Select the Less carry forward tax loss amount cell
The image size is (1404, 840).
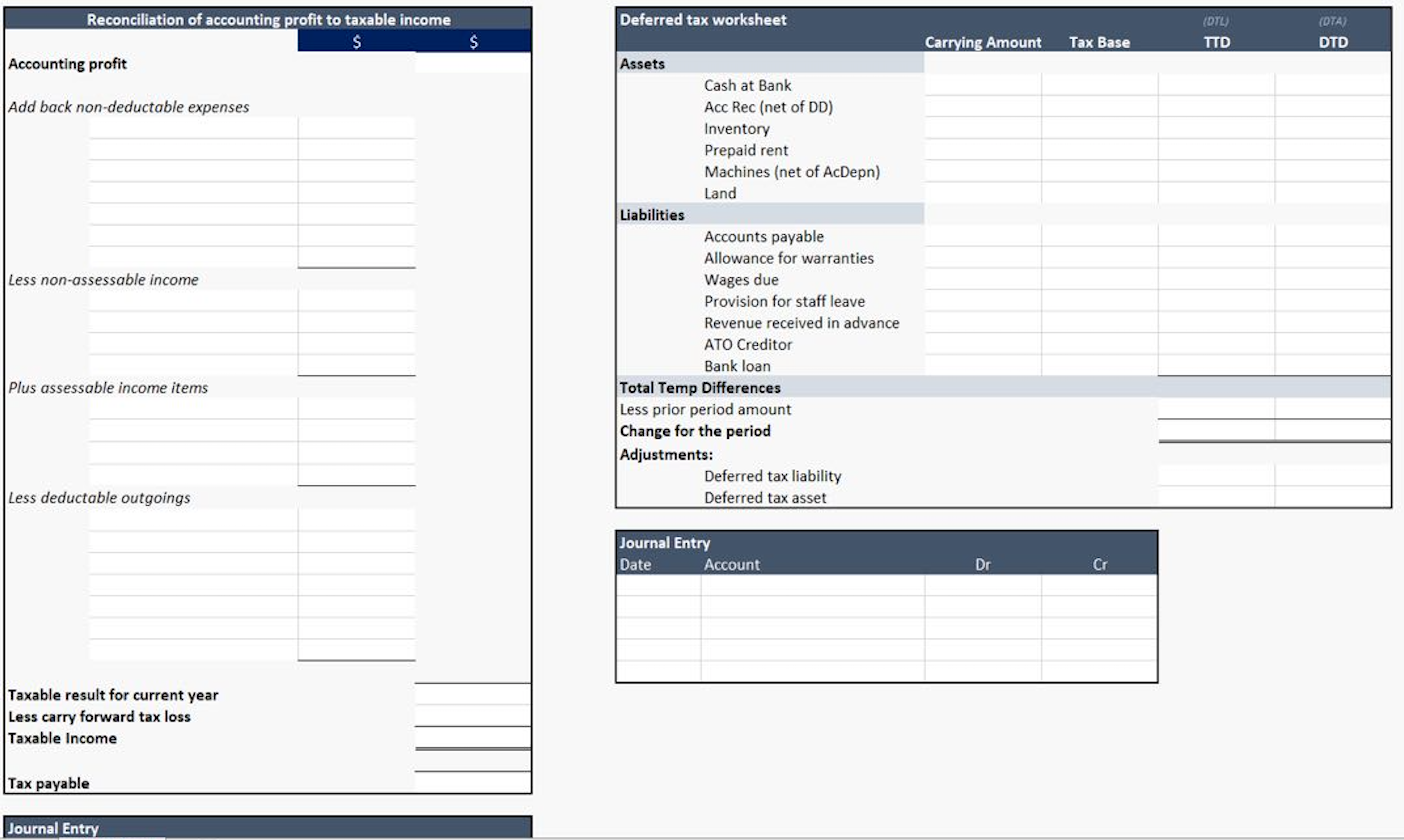click(x=473, y=716)
